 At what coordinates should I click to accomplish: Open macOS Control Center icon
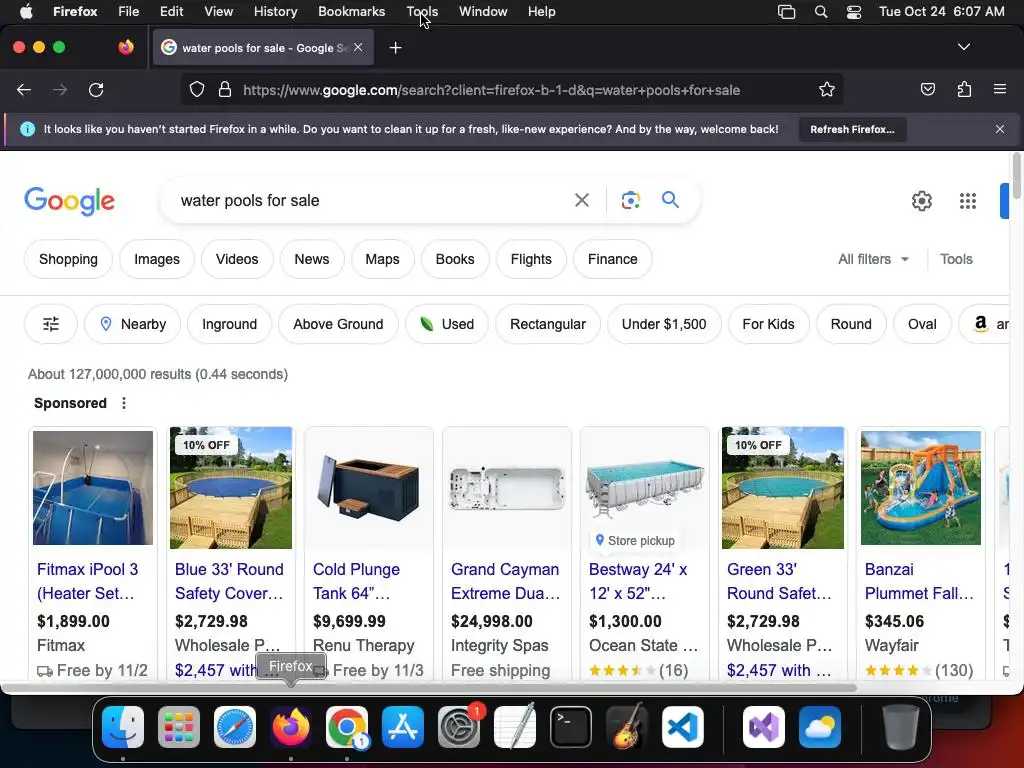click(x=854, y=12)
